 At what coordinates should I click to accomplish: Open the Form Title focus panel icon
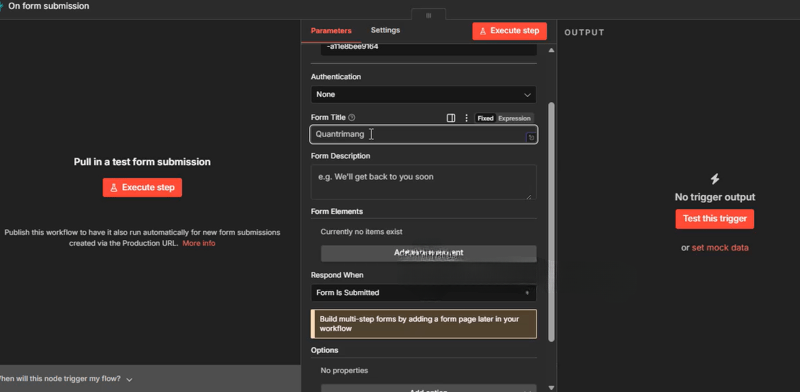(x=451, y=118)
